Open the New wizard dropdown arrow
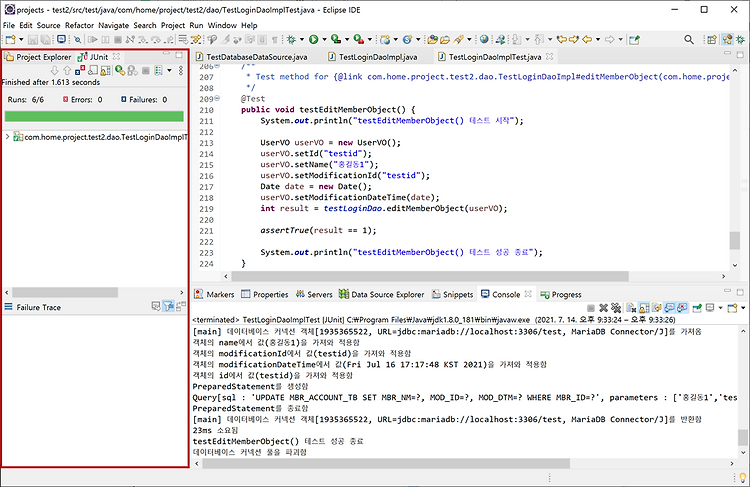Screen dimensions: 750x487 pyautogui.click(x=21, y=40)
